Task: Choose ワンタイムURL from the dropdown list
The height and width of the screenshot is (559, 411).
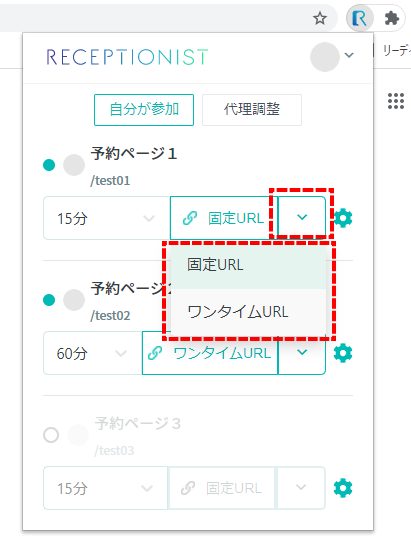Action: [x=248, y=312]
